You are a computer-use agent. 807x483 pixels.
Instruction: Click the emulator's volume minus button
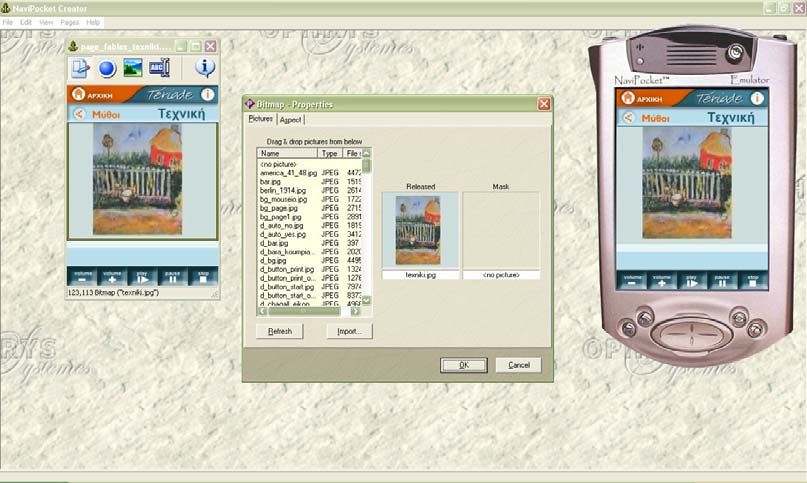[632, 280]
